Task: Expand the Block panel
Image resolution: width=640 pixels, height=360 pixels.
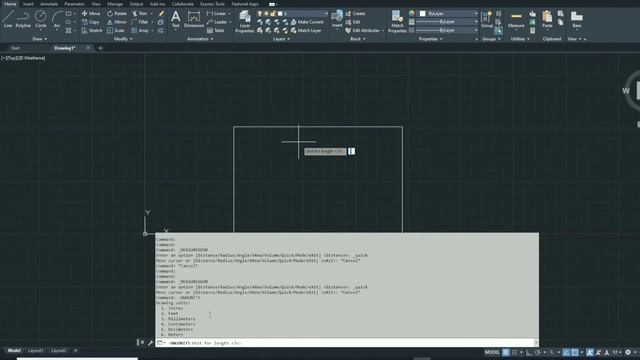Action: pos(358,39)
